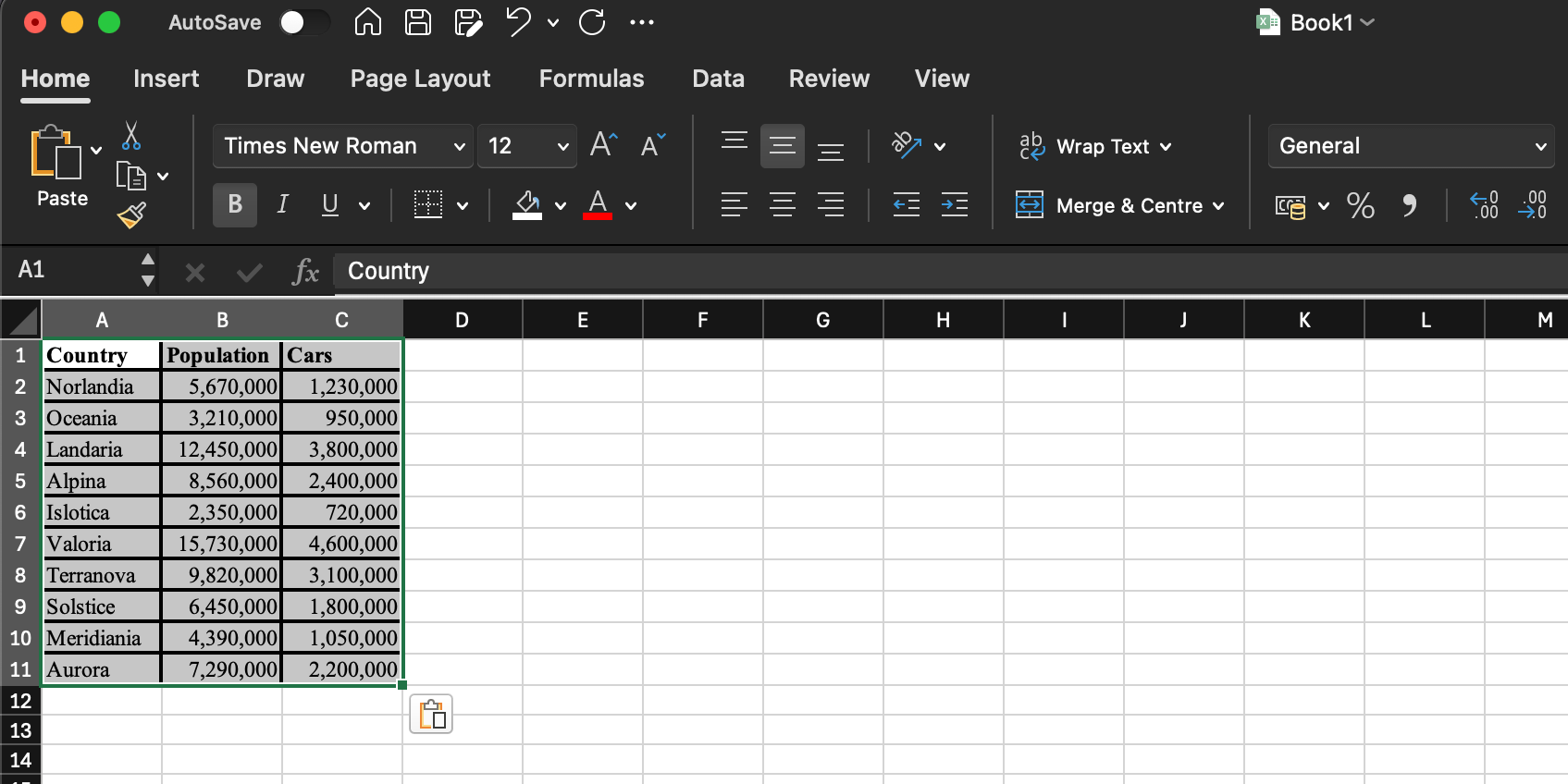Click the Undo arrow icon
Screen dimensions: 1568x784
[519, 22]
